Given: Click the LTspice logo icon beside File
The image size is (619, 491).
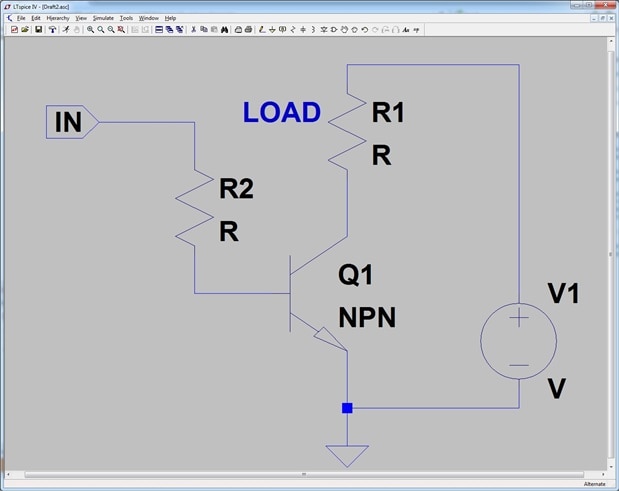Looking at the screenshot, I should (10, 18).
